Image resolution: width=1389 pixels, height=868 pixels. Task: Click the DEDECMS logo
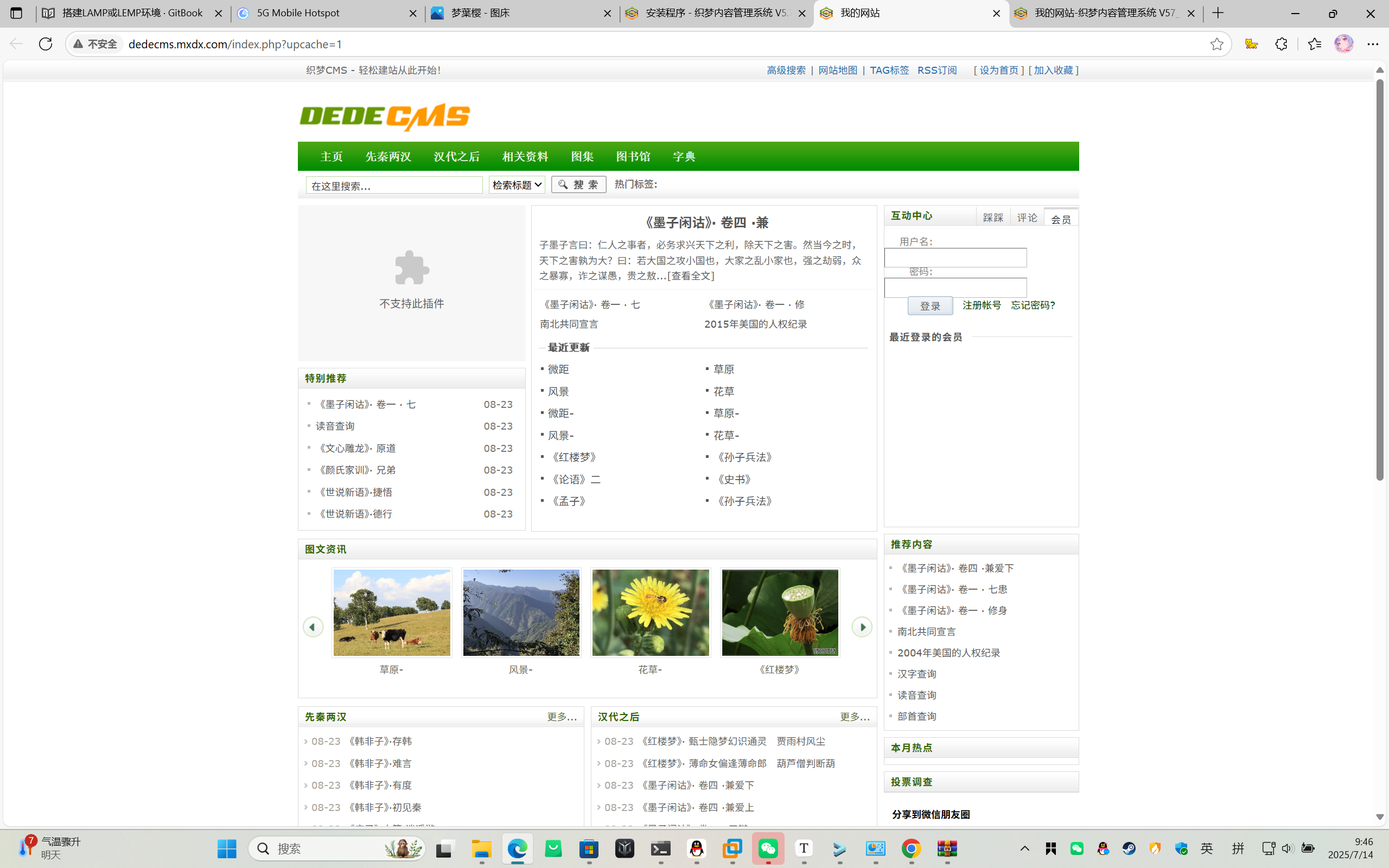[385, 117]
